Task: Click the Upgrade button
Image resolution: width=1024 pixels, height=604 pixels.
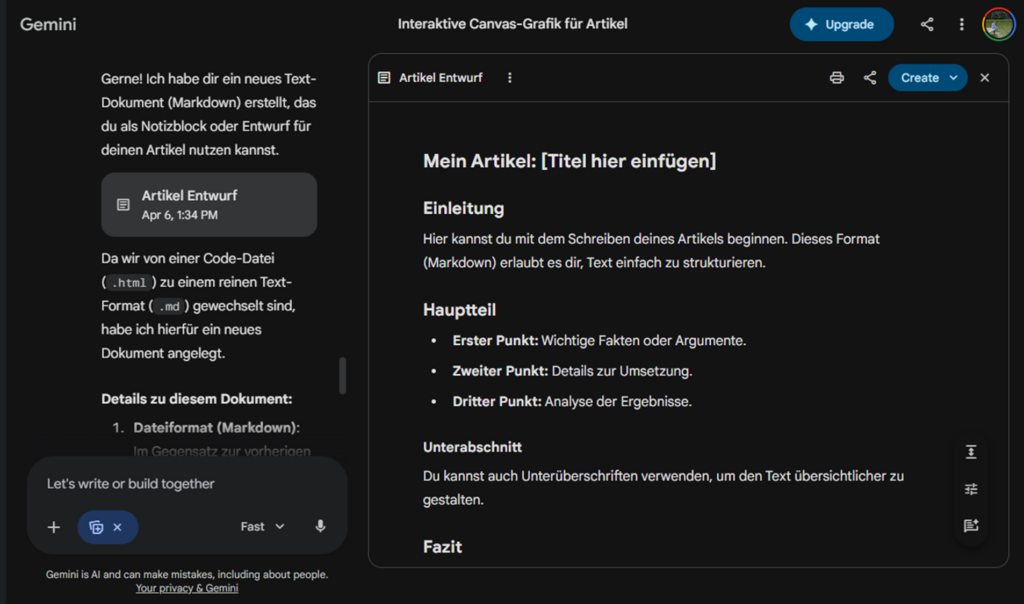Action: (x=841, y=24)
